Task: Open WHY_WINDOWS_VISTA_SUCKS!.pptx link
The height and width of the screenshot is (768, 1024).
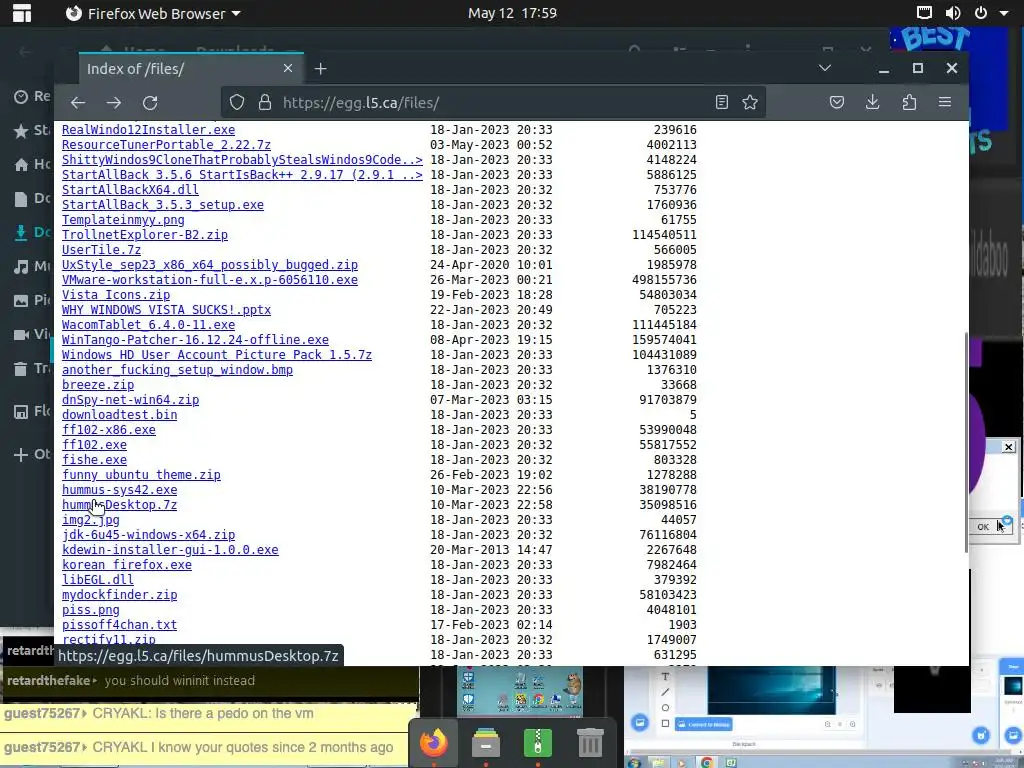Action: click(166, 310)
